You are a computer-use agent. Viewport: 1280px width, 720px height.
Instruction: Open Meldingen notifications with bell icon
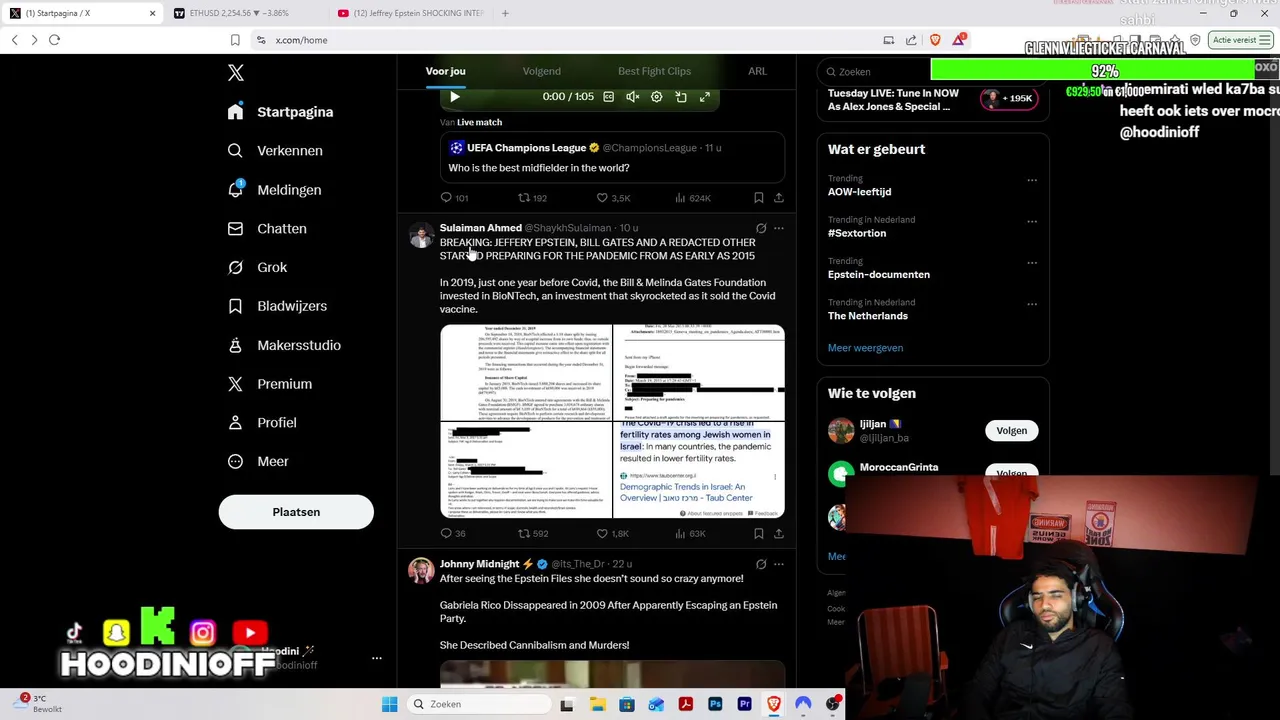(275, 190)
